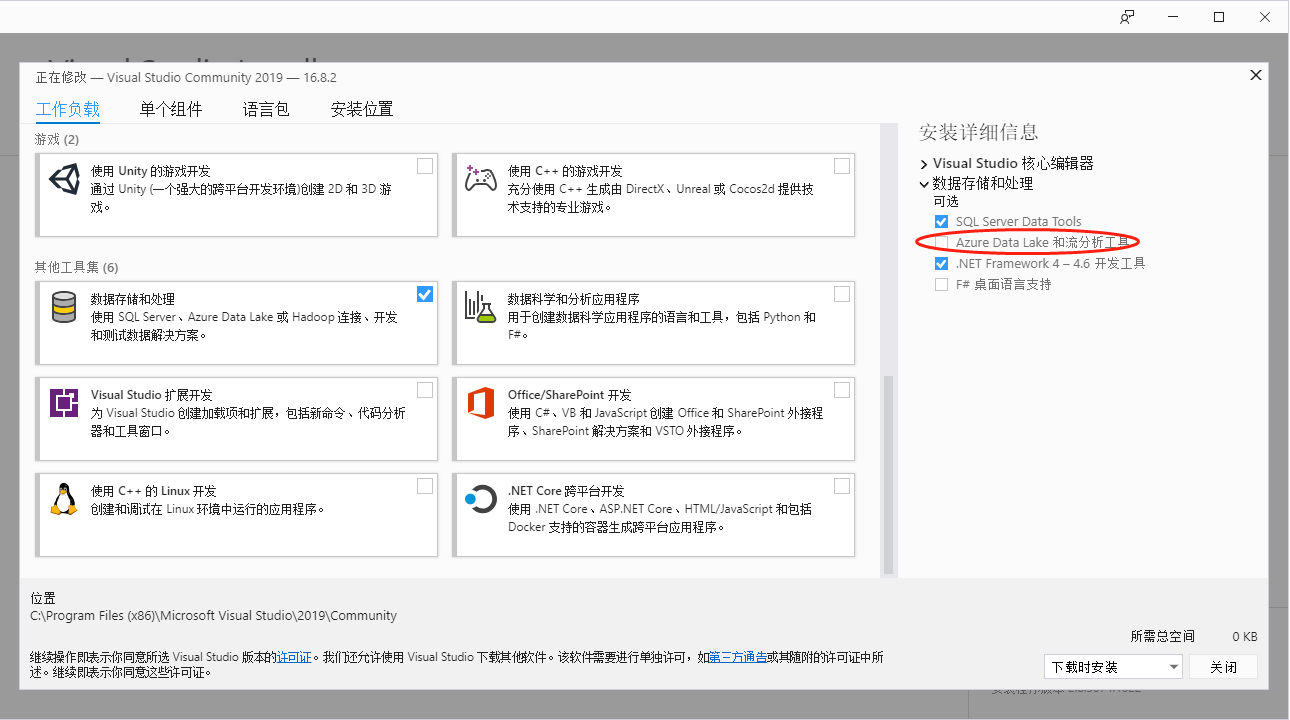
Task: Click the data storage database icon
Action: point(64,307)
